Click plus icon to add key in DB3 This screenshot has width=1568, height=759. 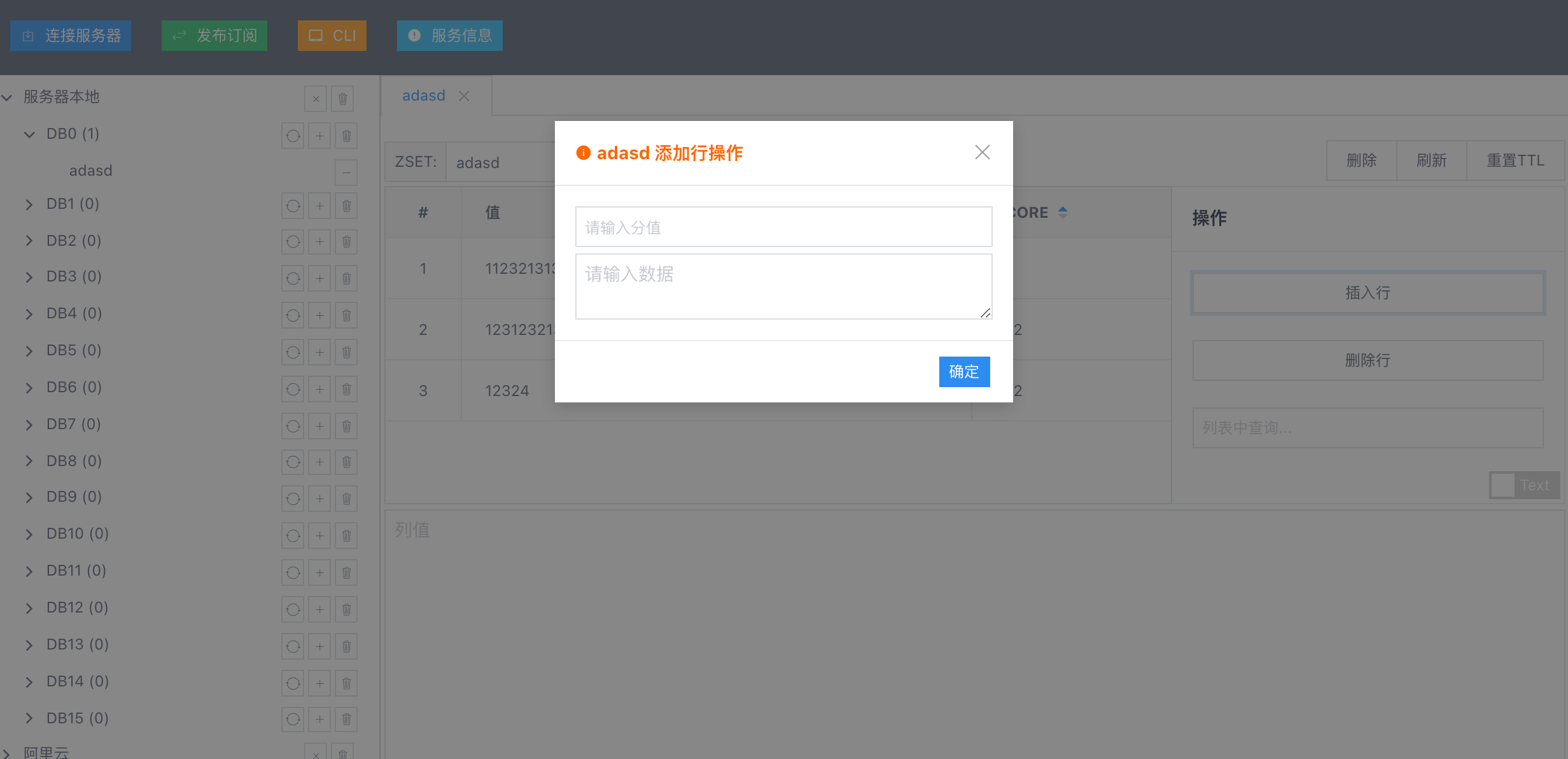pyautogui.click(x=319, y=278)
